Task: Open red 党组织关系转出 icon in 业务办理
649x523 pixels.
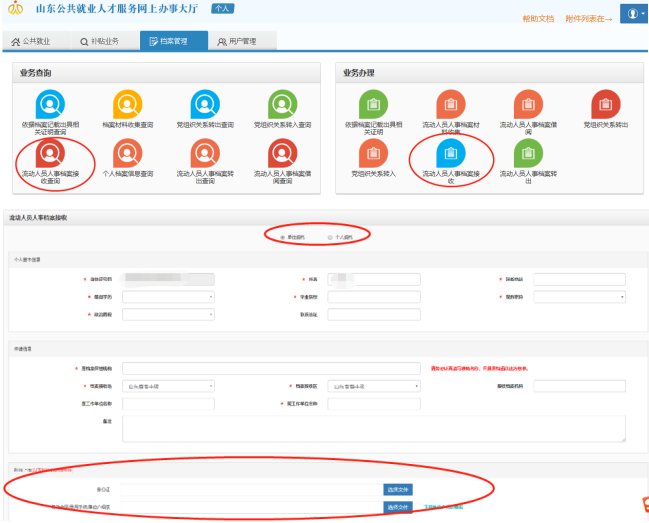Action: click(606, 103)
